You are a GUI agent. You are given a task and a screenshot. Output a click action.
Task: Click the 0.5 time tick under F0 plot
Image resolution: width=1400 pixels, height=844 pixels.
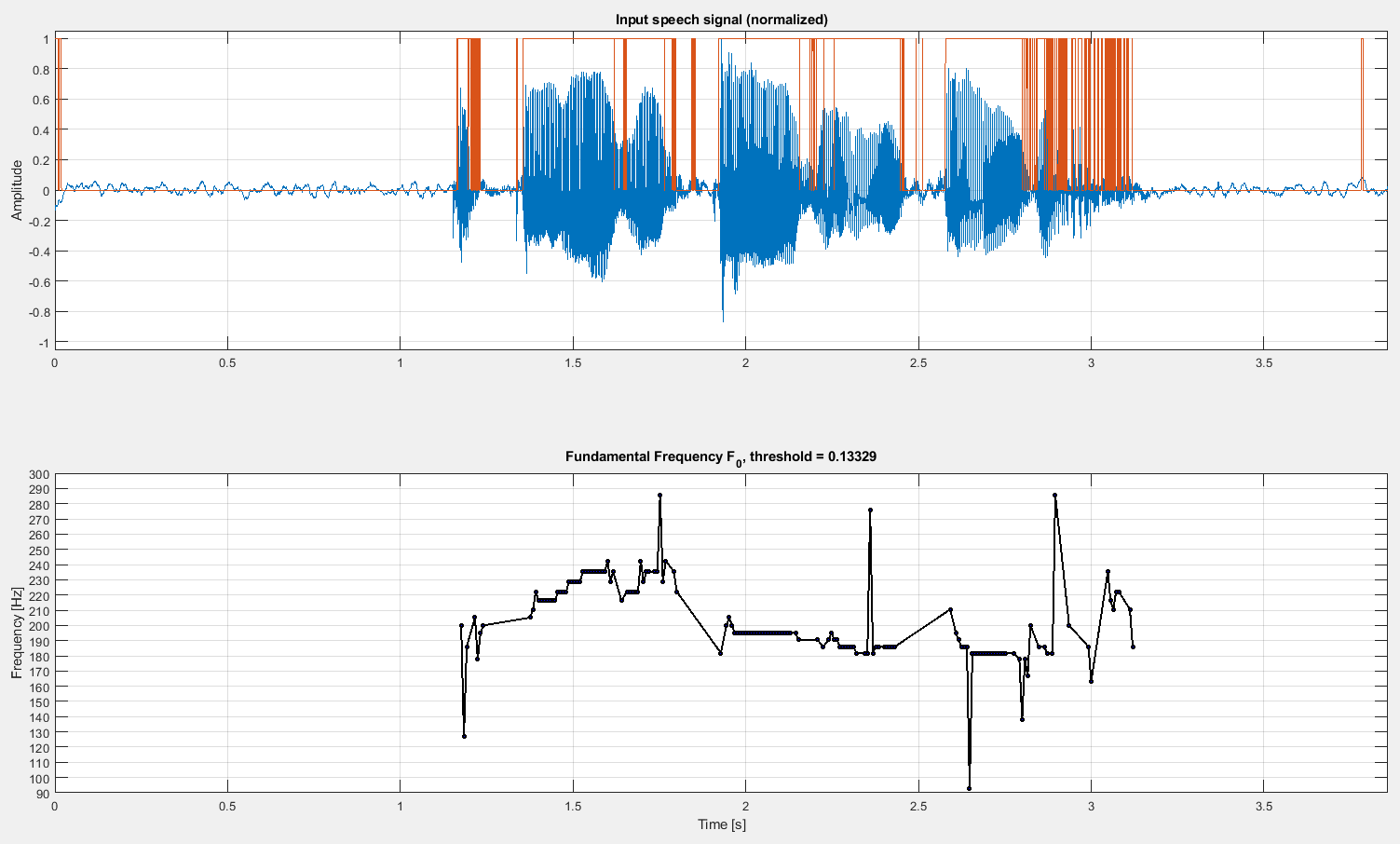pyautogui.click(x=227, y=806)
